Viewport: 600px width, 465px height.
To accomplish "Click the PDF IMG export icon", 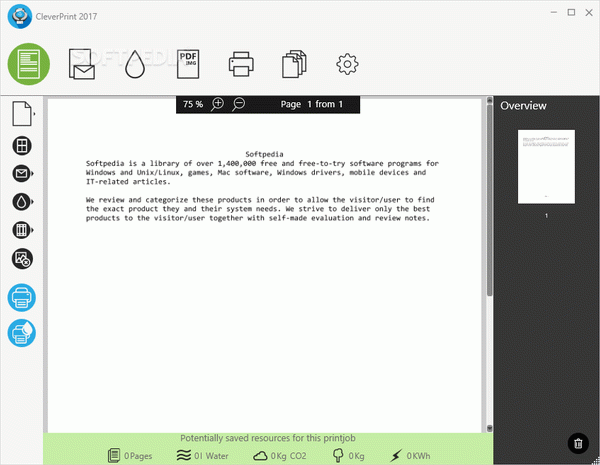I will click(188, 64).
